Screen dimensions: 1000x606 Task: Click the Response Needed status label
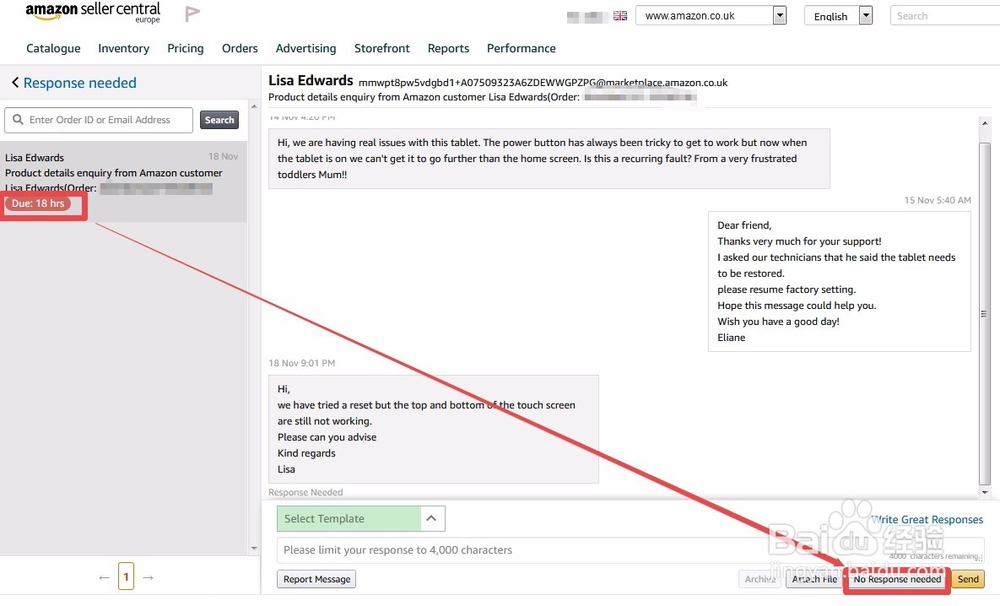click(x=305, y=492)
